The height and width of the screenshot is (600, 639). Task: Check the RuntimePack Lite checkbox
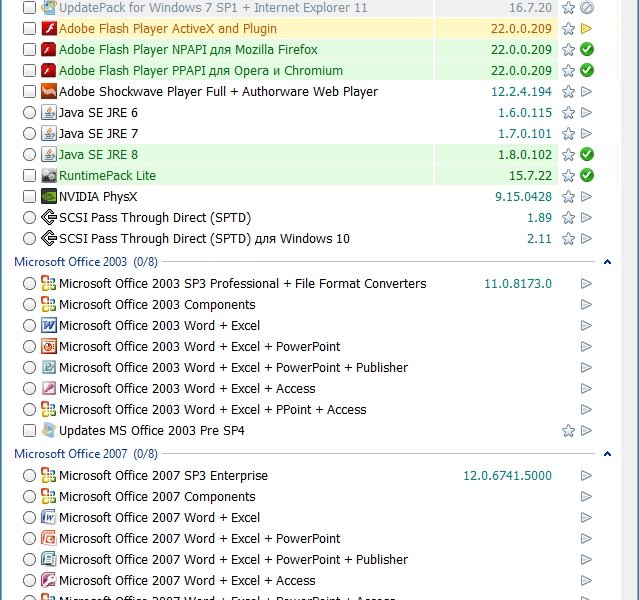click(29, 175)
